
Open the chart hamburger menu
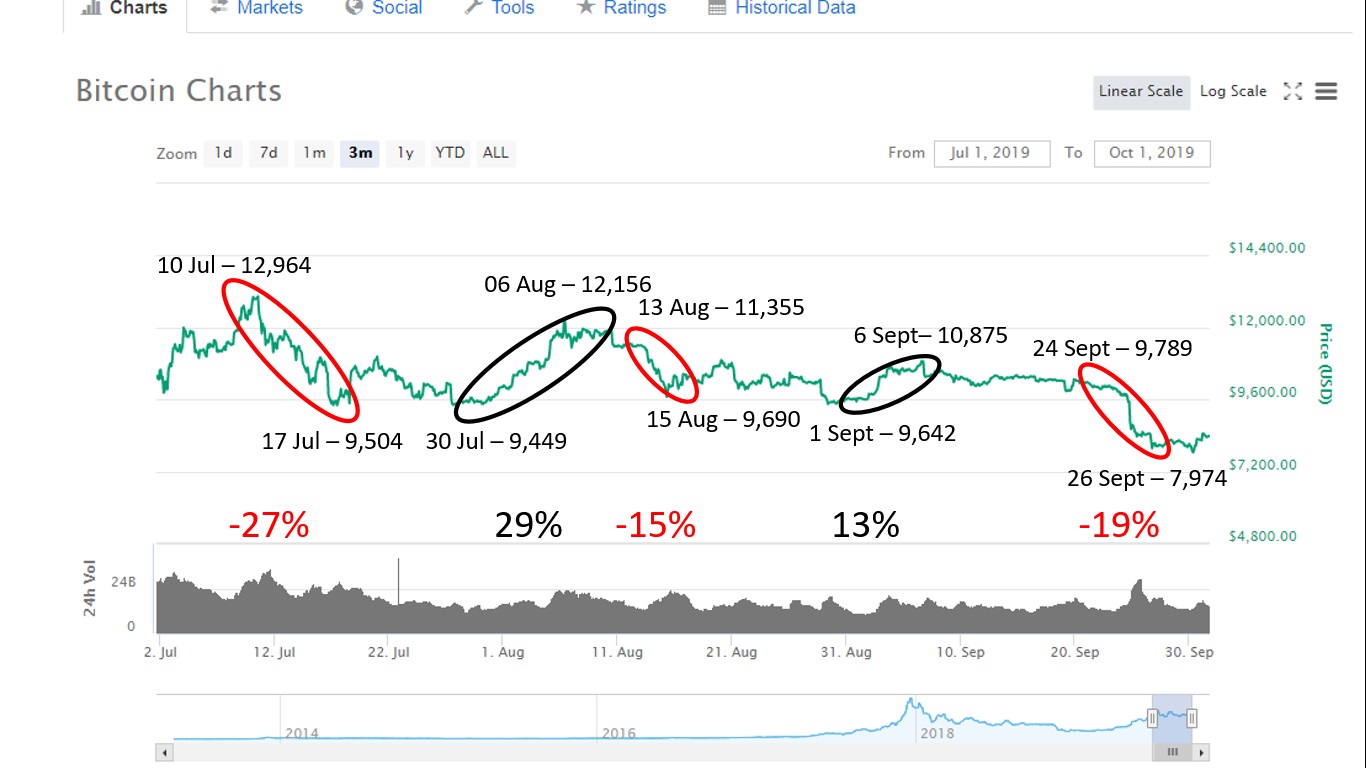tap(1326, 91)
